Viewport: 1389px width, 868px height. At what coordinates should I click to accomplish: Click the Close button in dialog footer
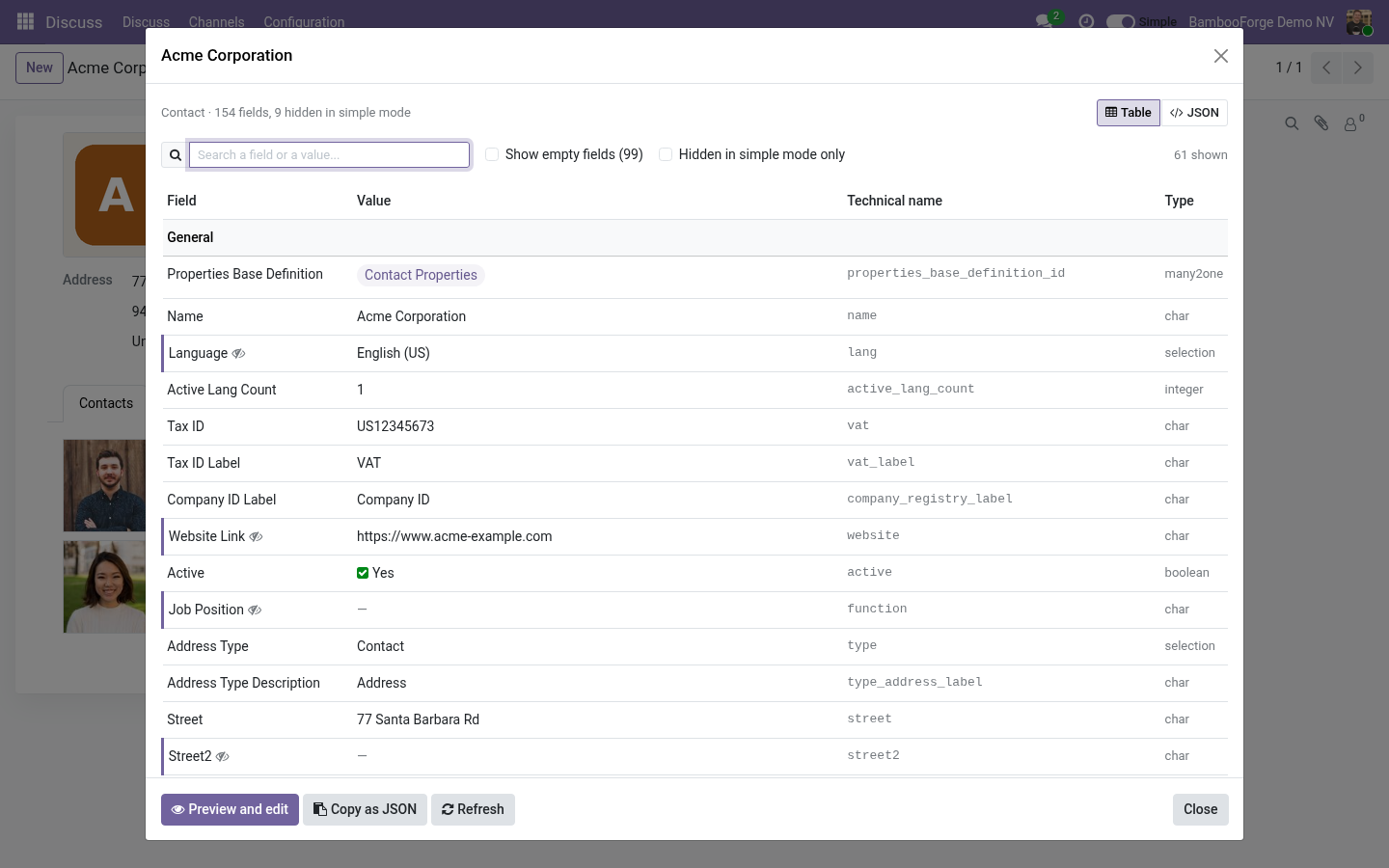pos(1200,809)
